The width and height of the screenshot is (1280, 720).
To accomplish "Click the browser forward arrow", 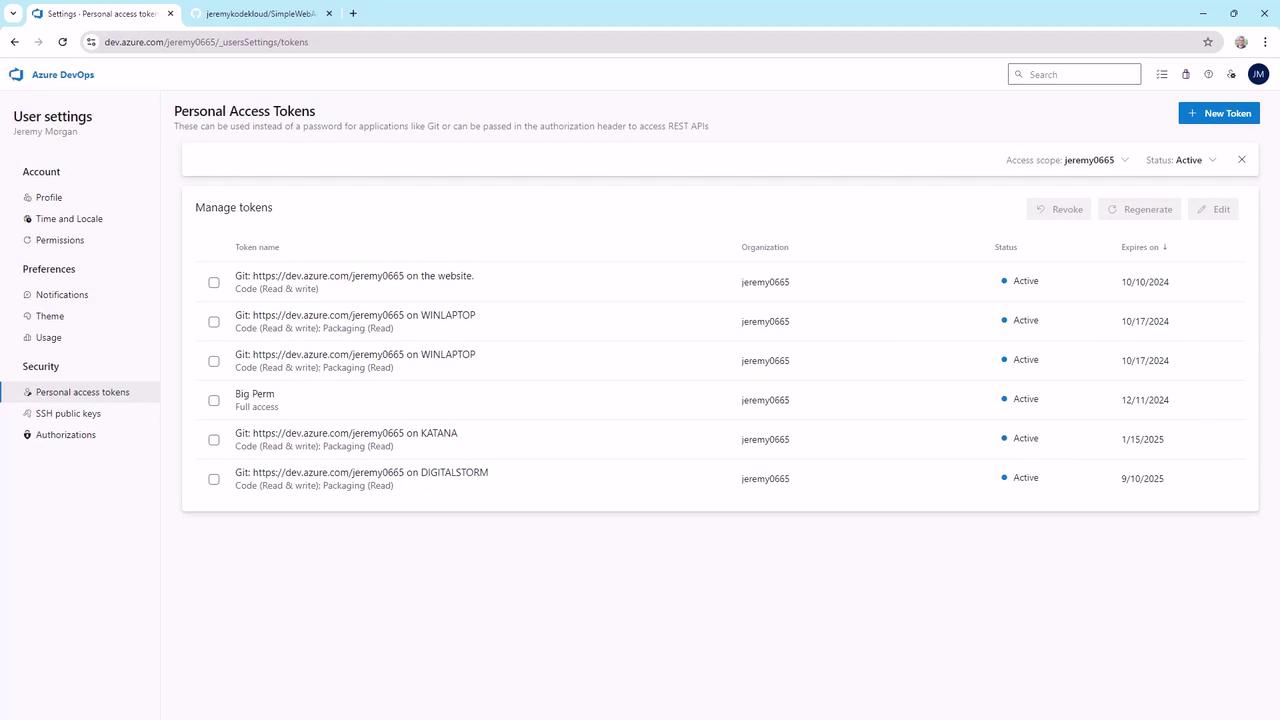I will click(38, 42).
